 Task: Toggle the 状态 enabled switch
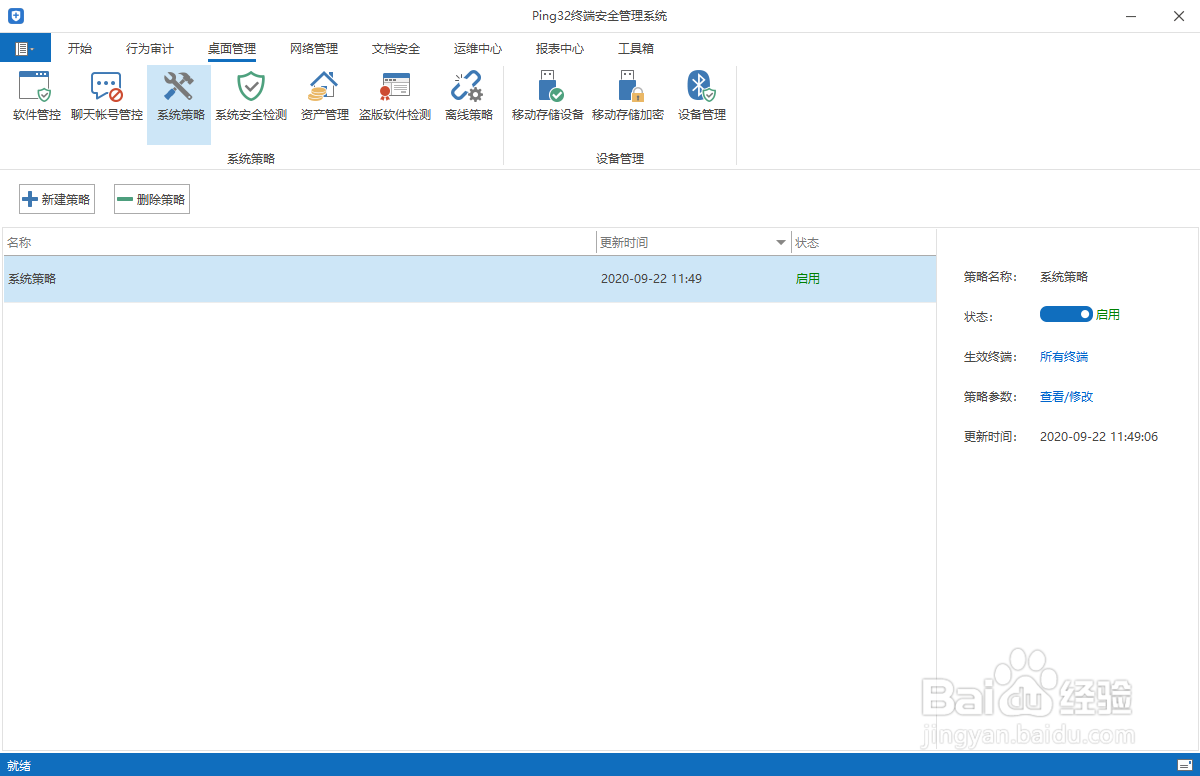(x=1066, y=314)
